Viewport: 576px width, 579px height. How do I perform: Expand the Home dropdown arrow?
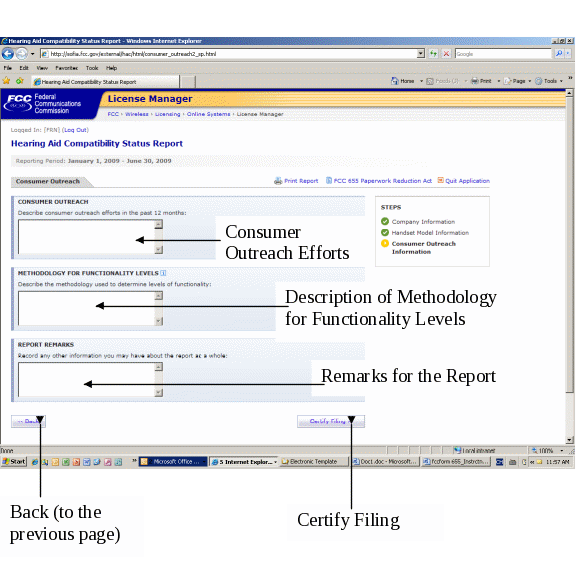point(421,81)
